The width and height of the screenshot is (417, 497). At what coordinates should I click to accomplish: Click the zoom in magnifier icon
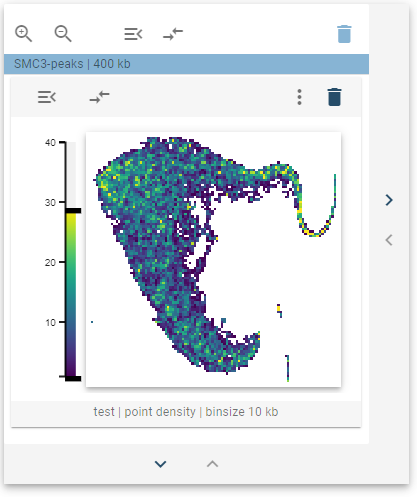tap(23, 34)
